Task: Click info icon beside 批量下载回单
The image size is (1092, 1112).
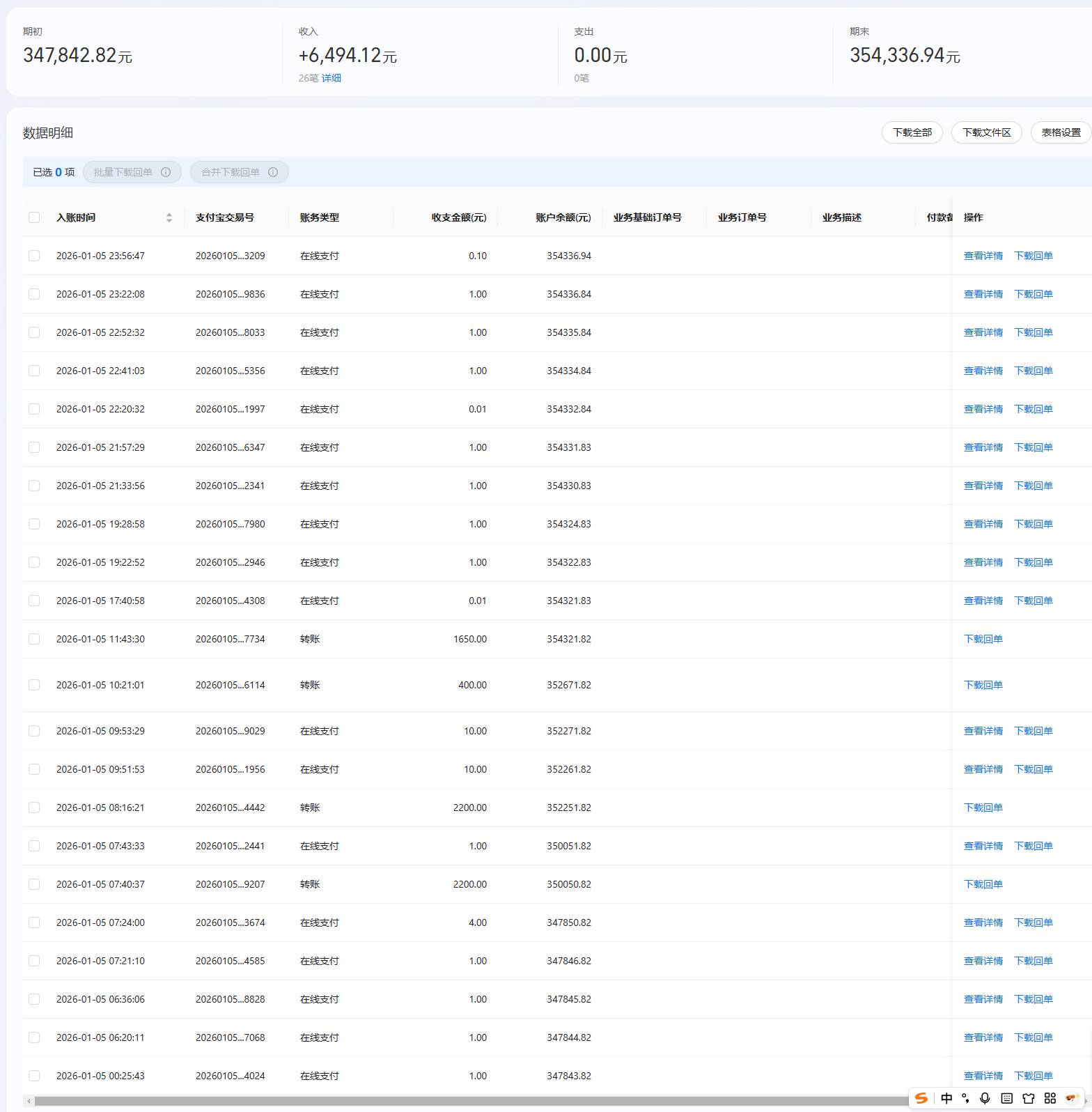Action: pos(166,172)
